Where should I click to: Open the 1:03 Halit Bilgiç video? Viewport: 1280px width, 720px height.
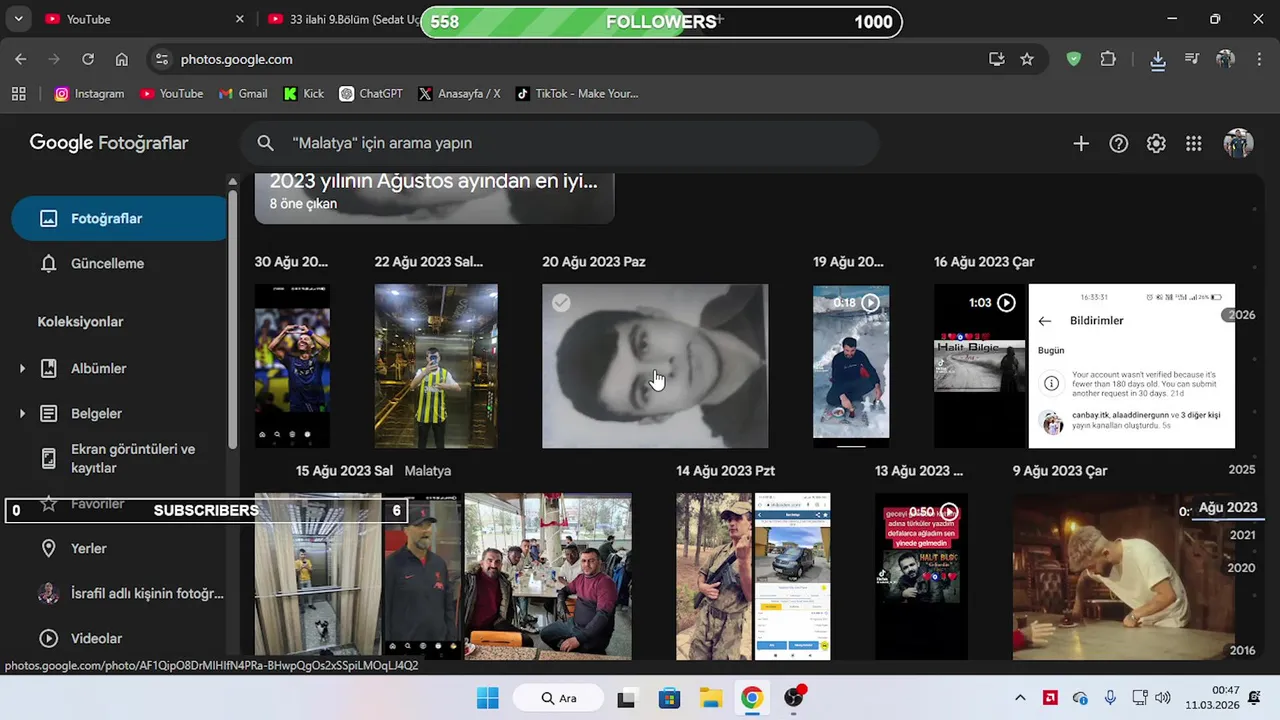980,366
